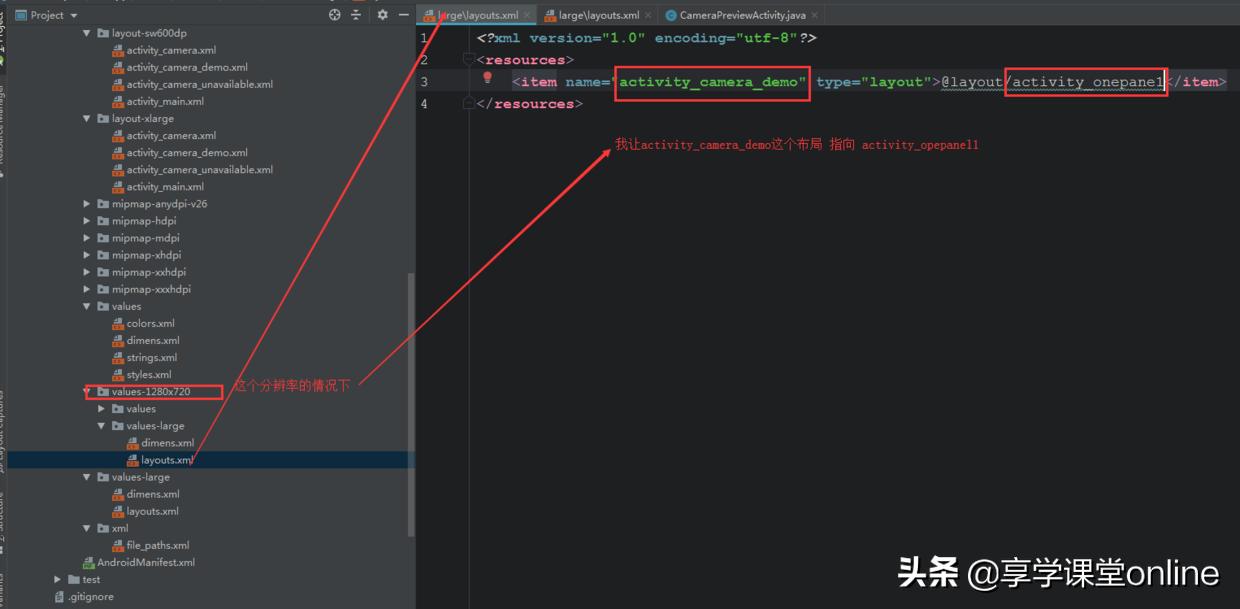Select the AndroidManifest.xml file icon

click(87, 561)
